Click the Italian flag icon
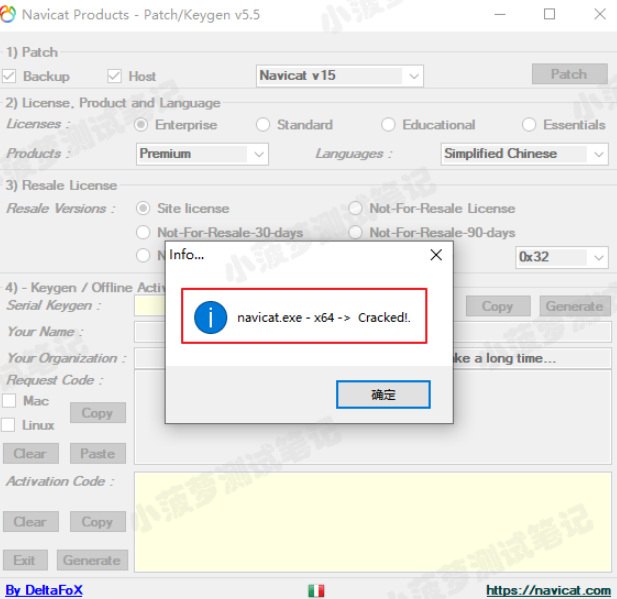The height and width of the screenshot is (599, 617). click(x=316, y=590)
